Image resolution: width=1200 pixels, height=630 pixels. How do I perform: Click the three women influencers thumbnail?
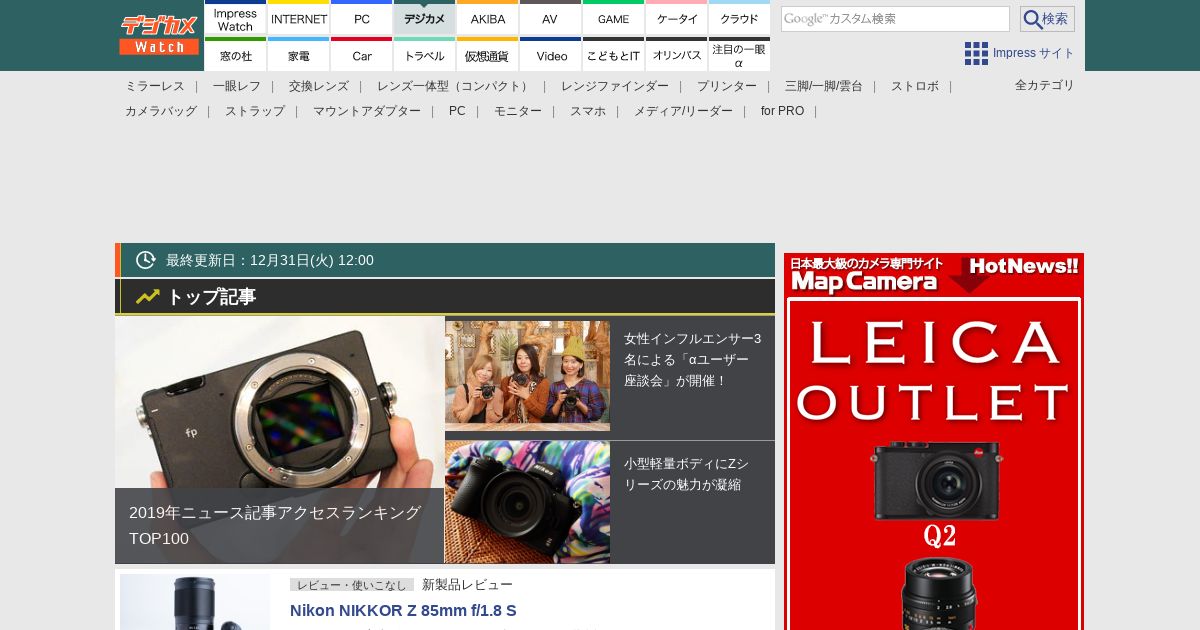tap(527, 375)
